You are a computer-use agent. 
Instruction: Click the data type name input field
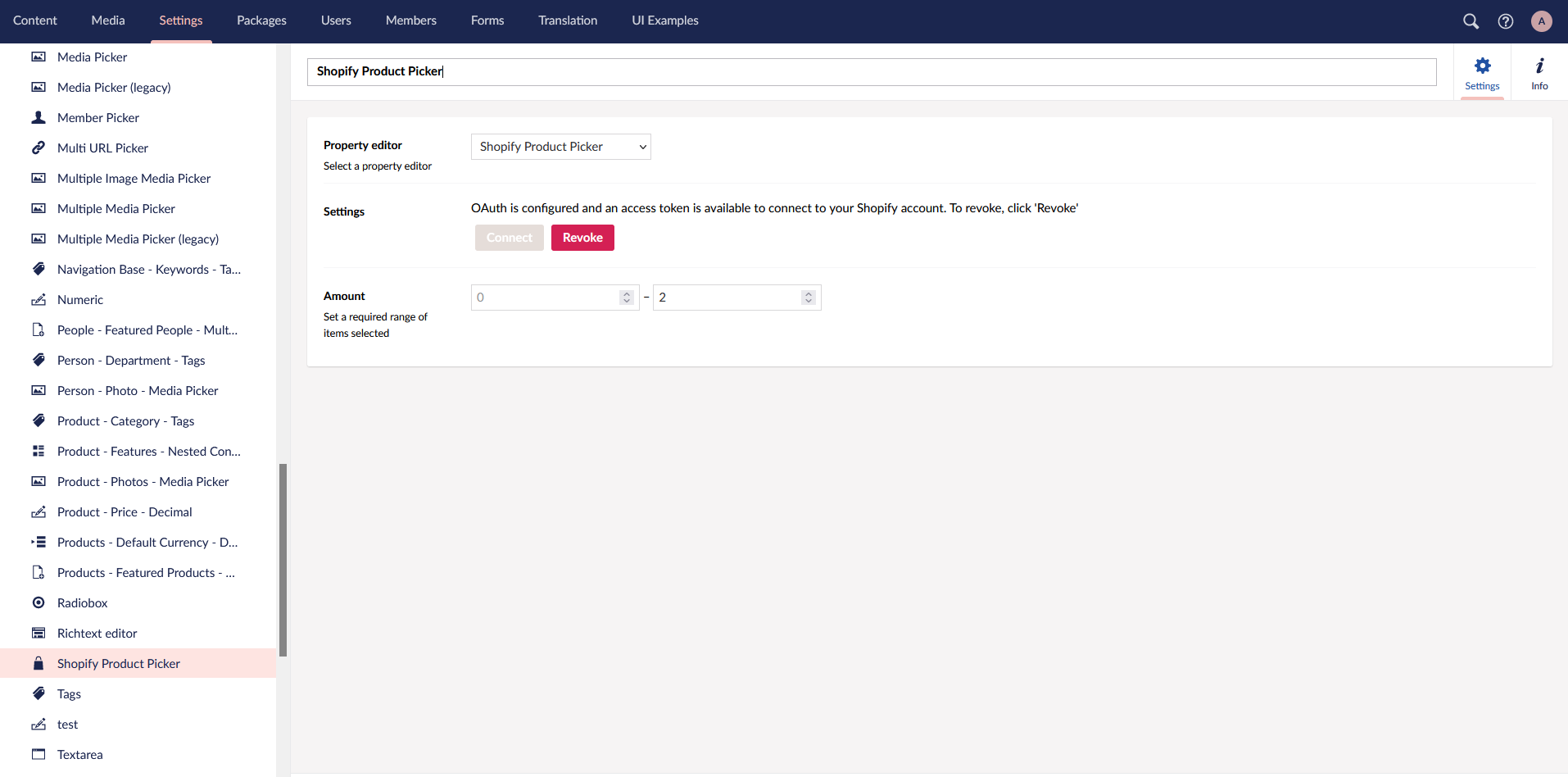[871, 71]
